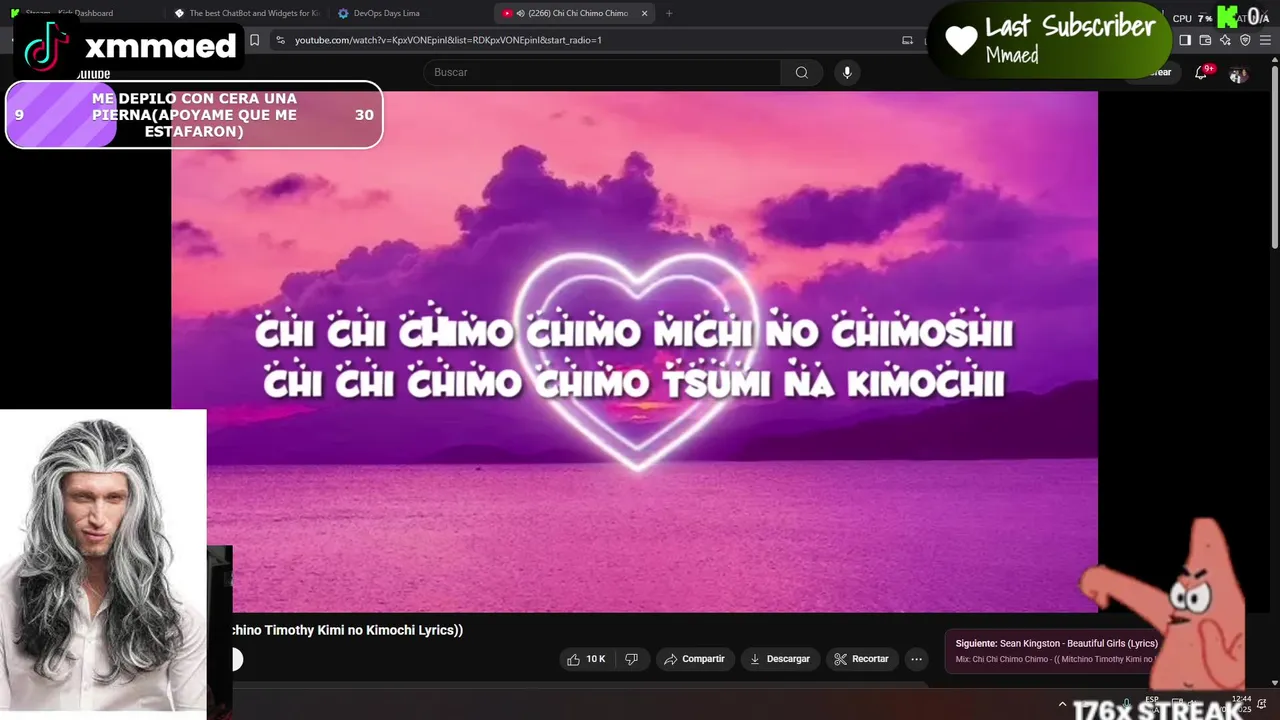This screenshot has width=1280, height=720.
Task: Toggle the browser sidebar panel icon
Action: 1185,40
